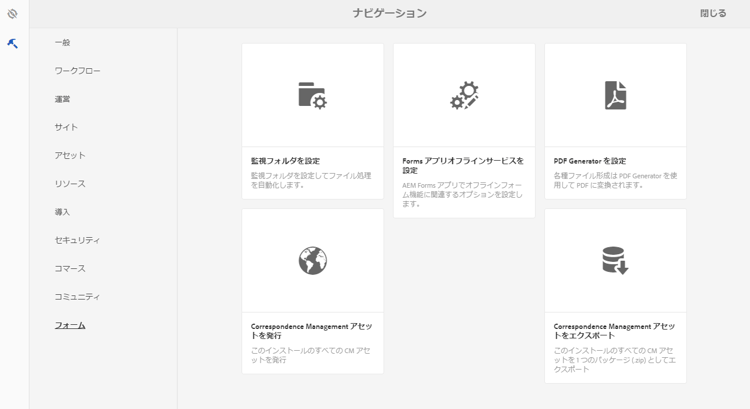Screen dimensions: 750x409
Task: Open PDF Generator を設定 card title
Action: pyautogui.click(x=590, y=161)
